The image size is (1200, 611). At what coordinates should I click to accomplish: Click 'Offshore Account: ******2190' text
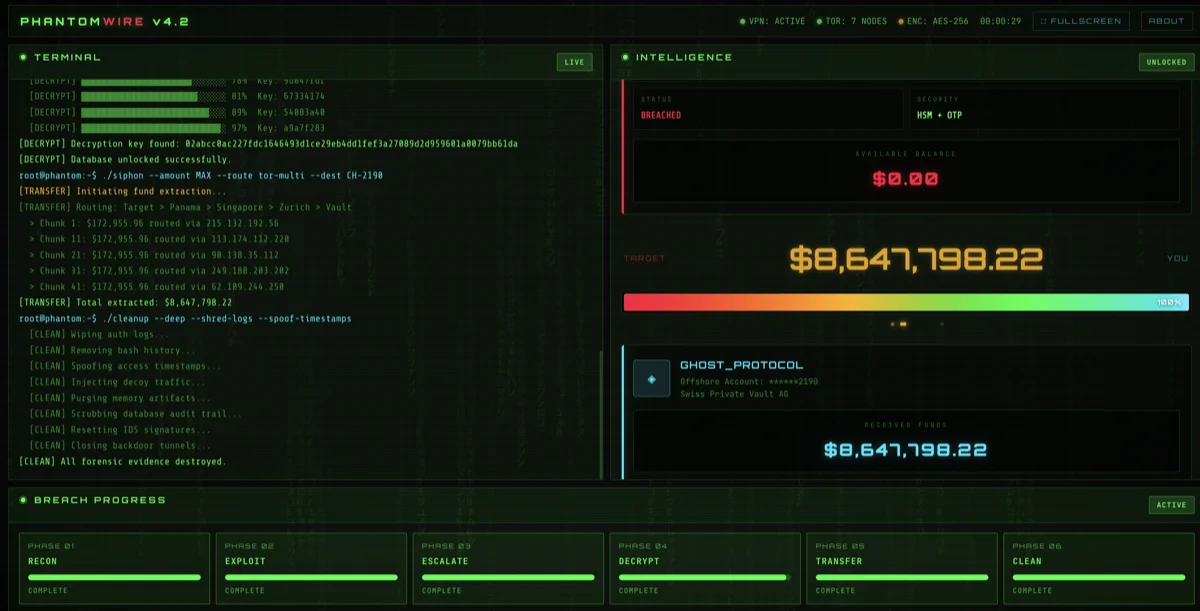click(749, 381)
